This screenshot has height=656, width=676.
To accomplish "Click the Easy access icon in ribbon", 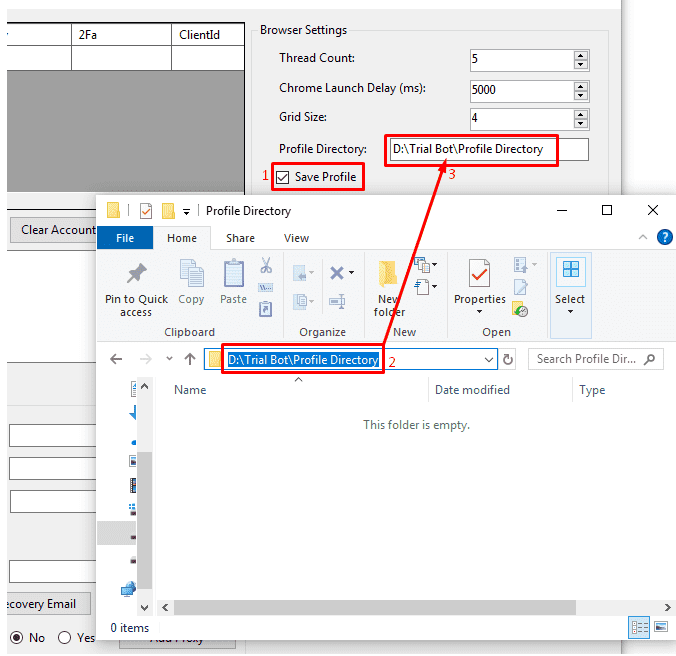I will [422, 287].
